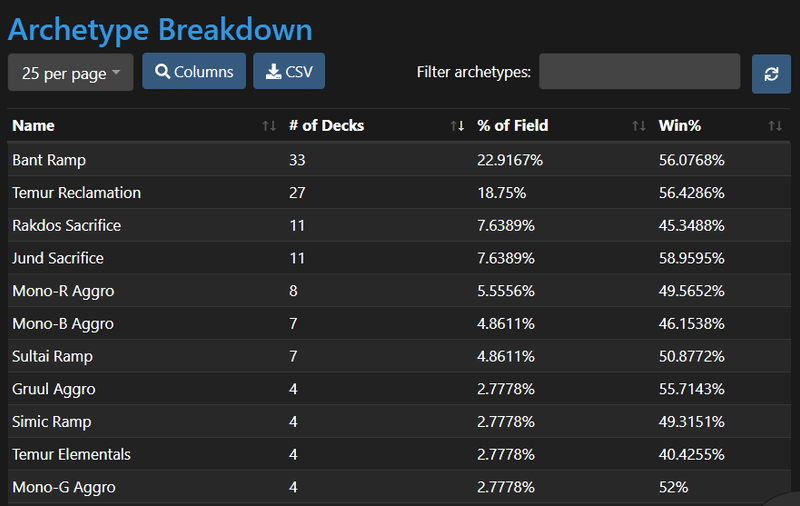Image resolution: width=800 pixels, height=506 pixels.
Task: Select the Sultai Ramp archetype
Action: 53,356
